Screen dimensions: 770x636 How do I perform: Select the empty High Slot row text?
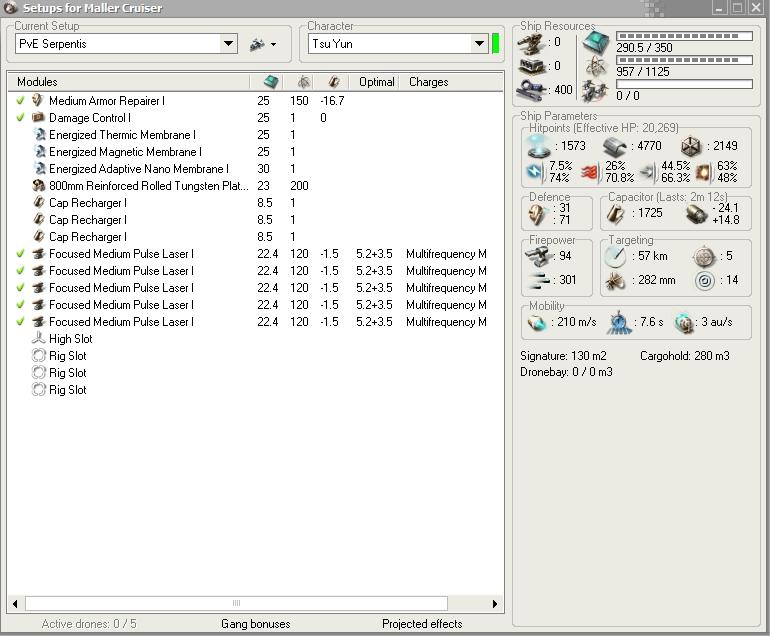tap(71, 339)
